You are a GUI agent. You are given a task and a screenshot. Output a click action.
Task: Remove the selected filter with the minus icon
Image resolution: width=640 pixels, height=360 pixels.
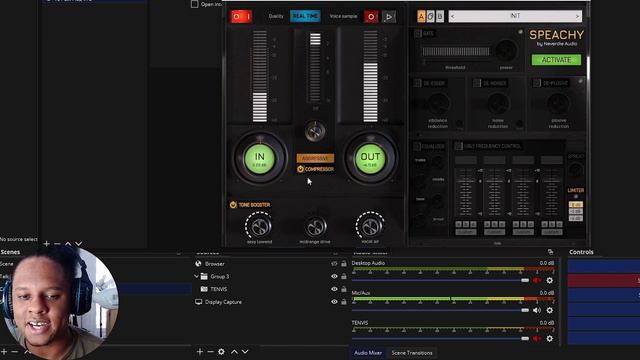tap(57, 244)
